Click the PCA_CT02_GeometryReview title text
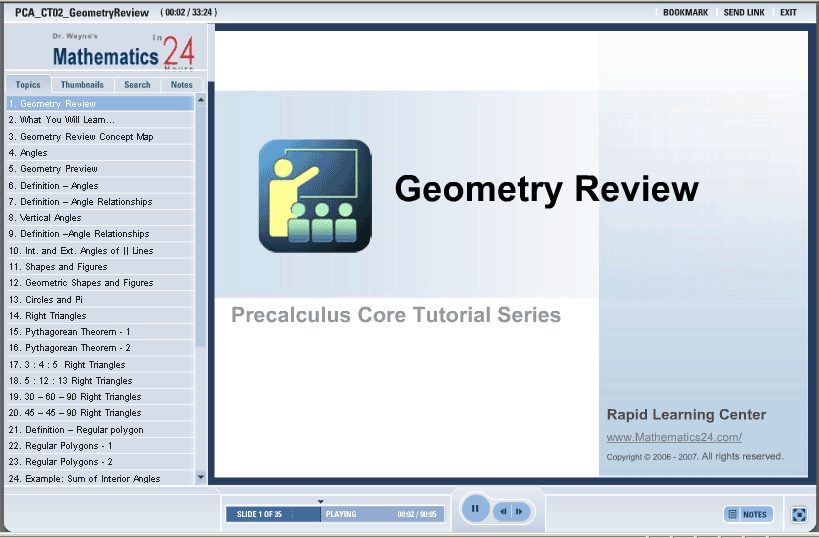819x538 pixels. [82, 13]
